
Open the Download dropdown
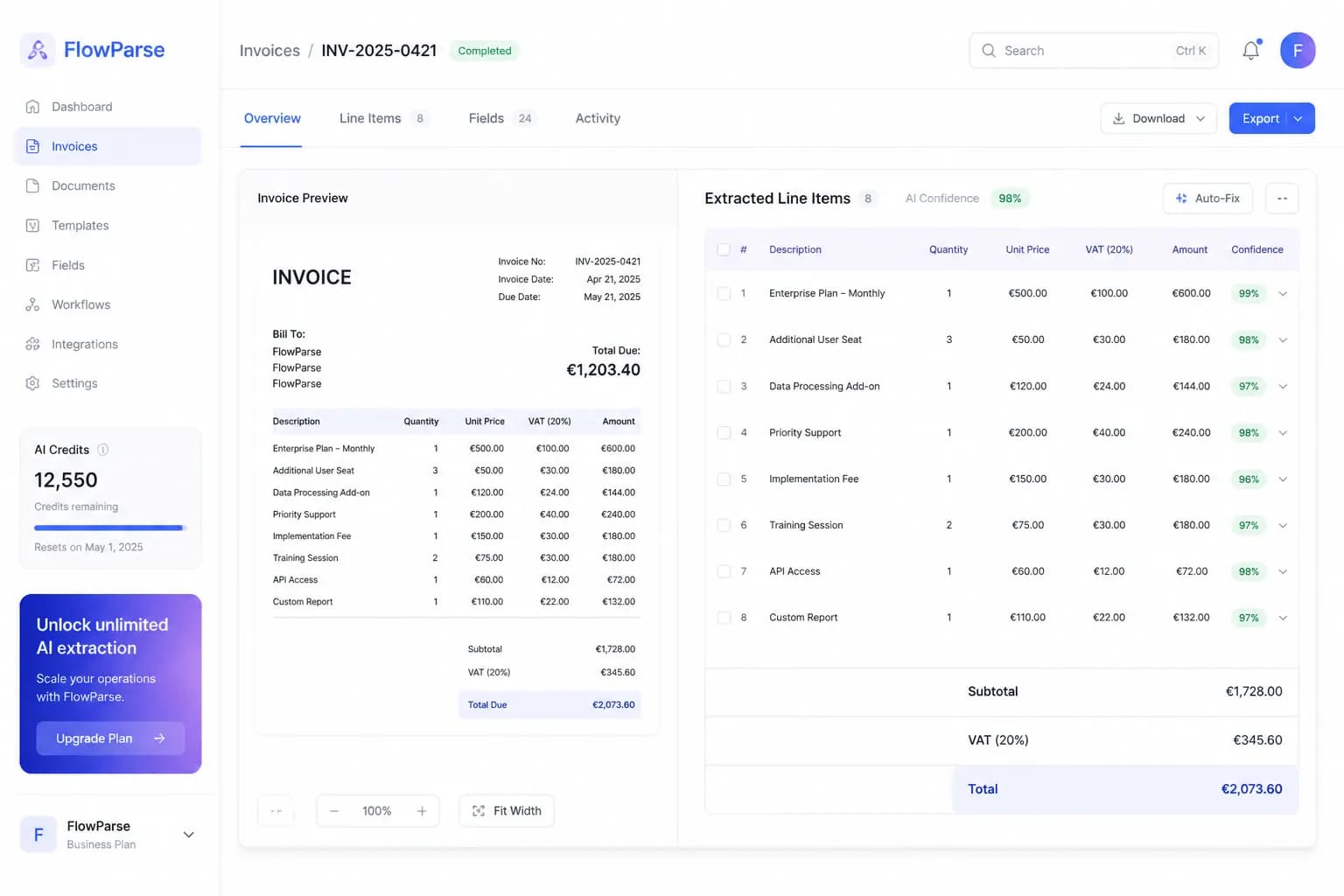coord(1158,118)
